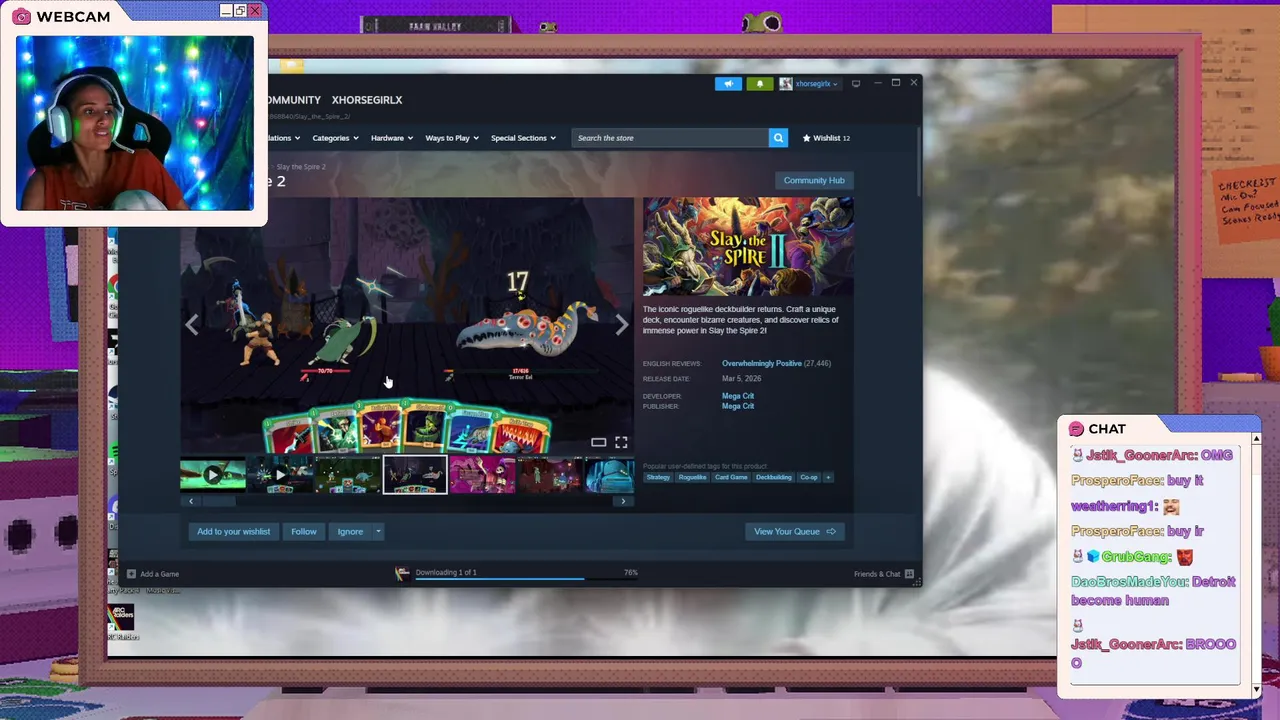Viewport: 1280px width, 720px height.
Task: Open the Overwhelmingly Positive reviews link
Action: click(762, 363)
